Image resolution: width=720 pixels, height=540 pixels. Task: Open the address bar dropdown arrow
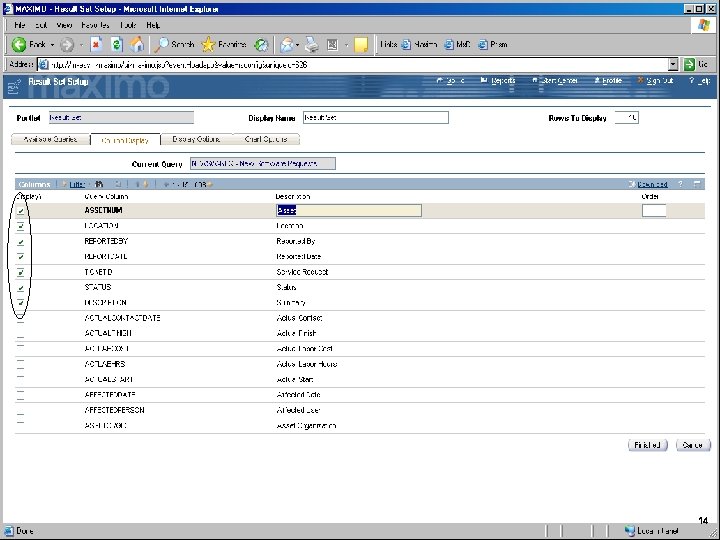tap(673, 65)
